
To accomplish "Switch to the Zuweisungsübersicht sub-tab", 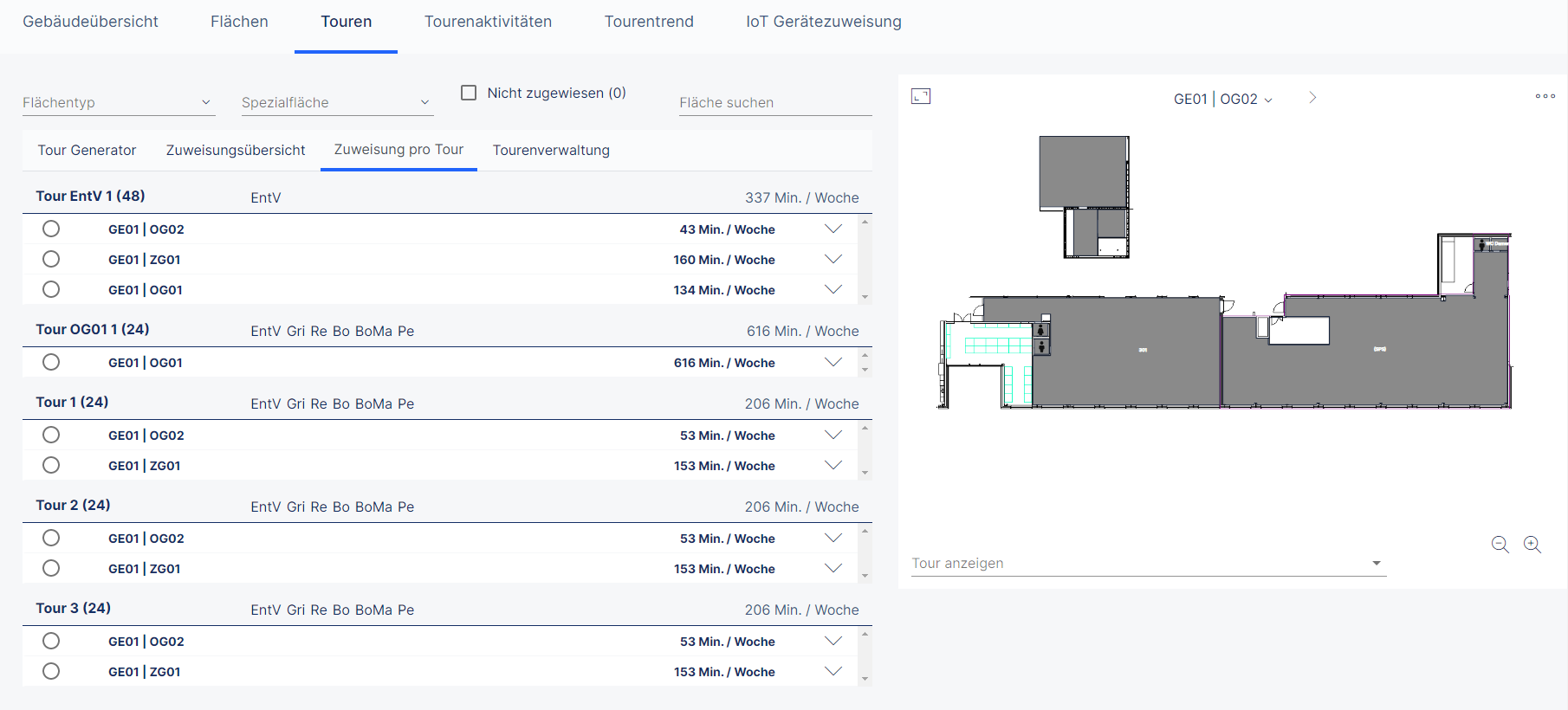I will tap(236, 150).
